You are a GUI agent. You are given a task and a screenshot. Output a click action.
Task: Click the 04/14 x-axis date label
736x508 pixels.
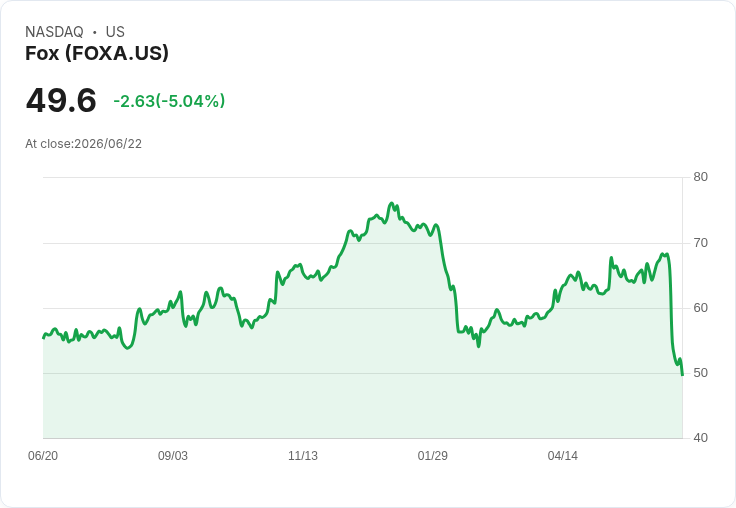point(563,456)
